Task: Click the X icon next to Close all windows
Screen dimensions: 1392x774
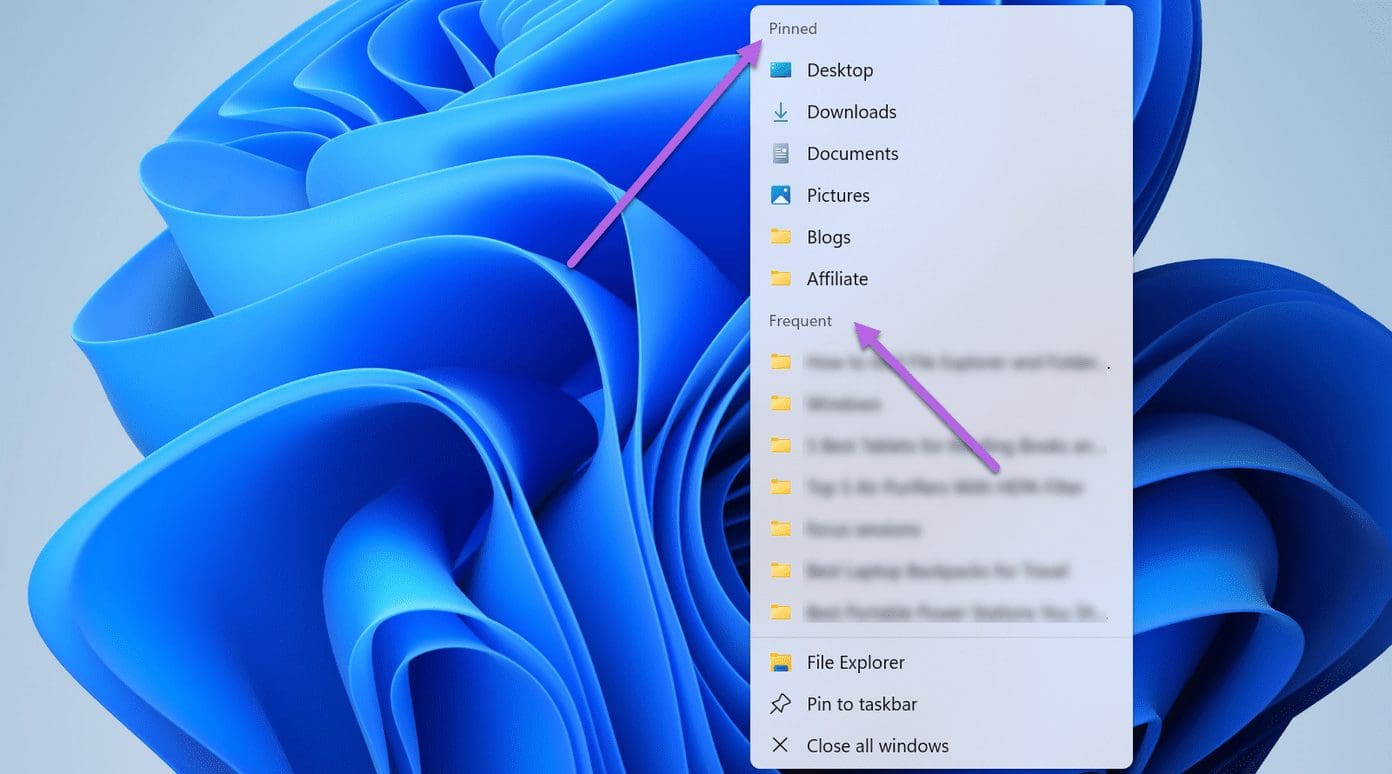Action: pos(781,745)
